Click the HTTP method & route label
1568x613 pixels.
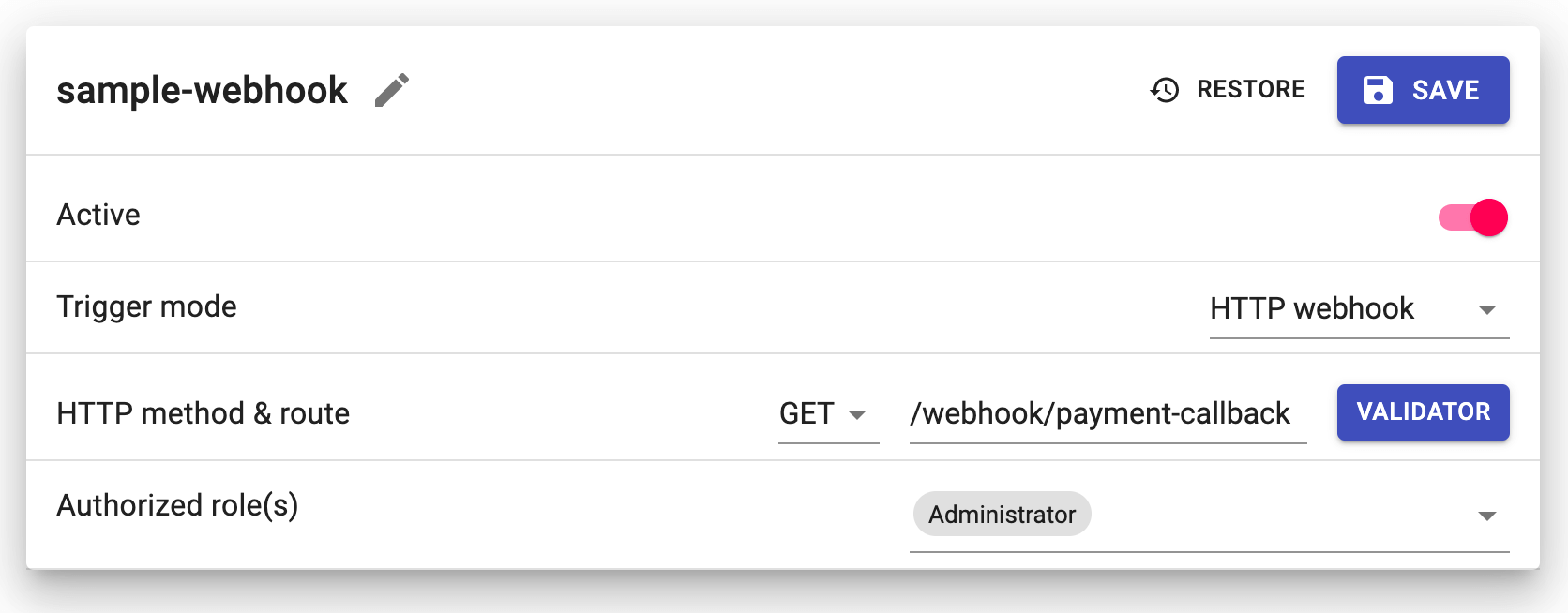(x=203, y=413)
